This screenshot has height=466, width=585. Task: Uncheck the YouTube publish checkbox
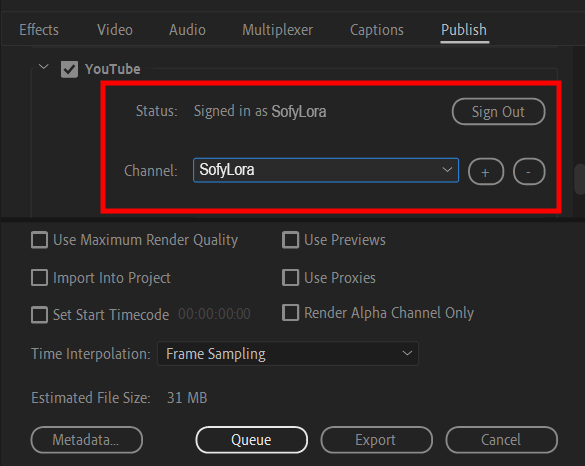tap(69, 69)
